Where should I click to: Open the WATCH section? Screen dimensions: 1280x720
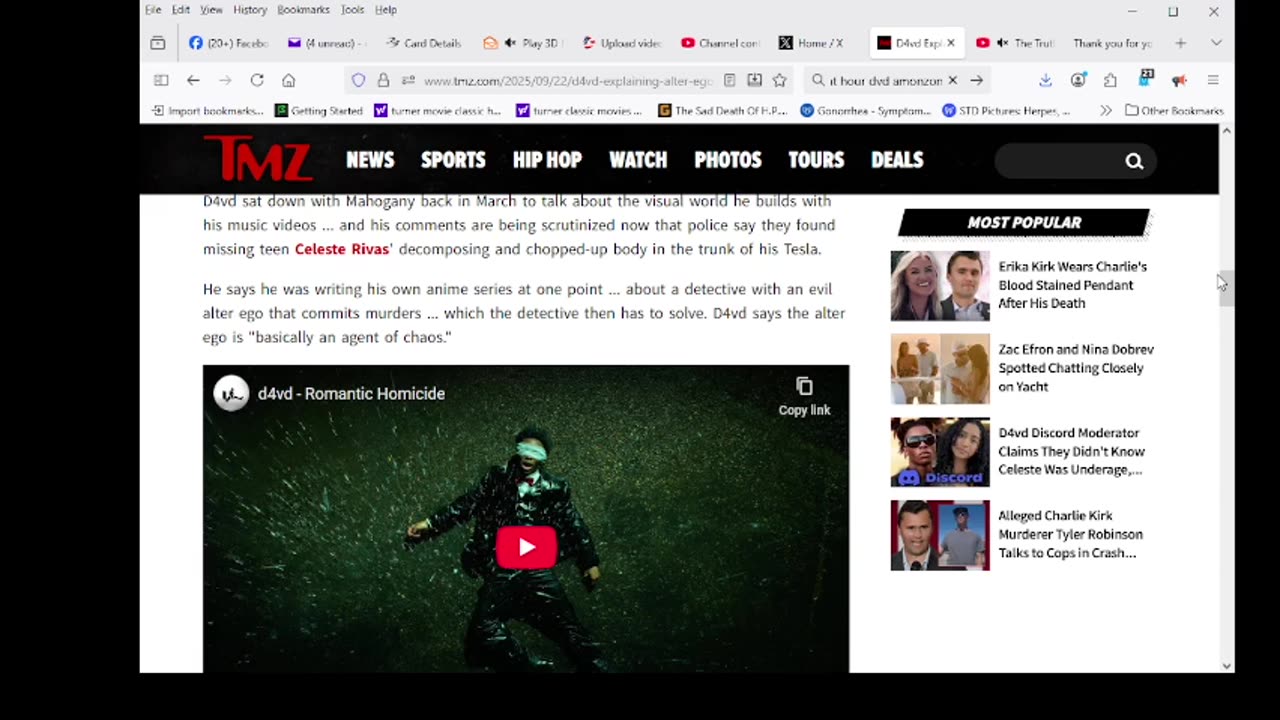click(x=638, y=160)
